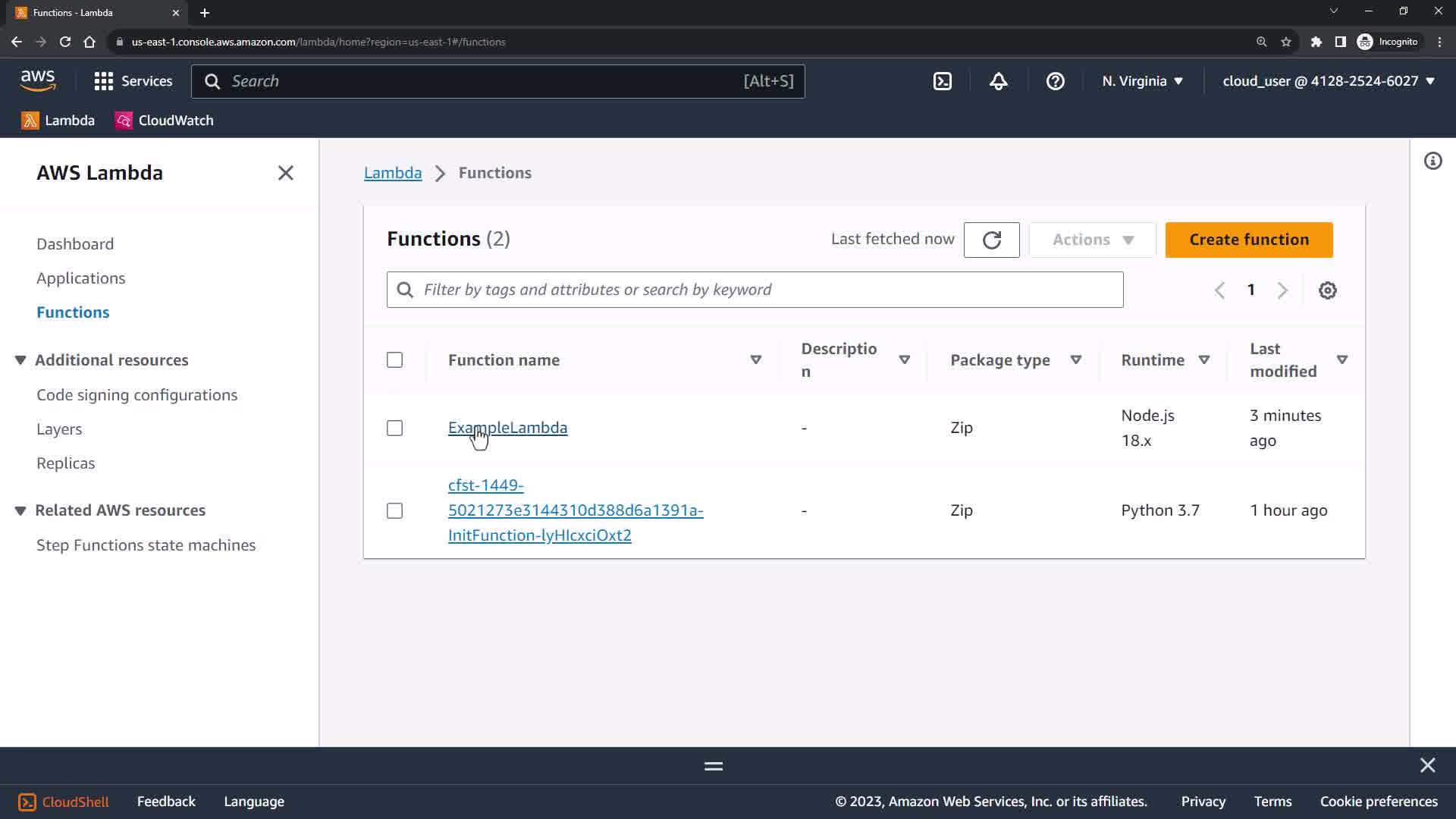Open Layers in the sidebar
Viewport: 1456px width, 819px height.
pyautogui.click(x=59, y=429)
